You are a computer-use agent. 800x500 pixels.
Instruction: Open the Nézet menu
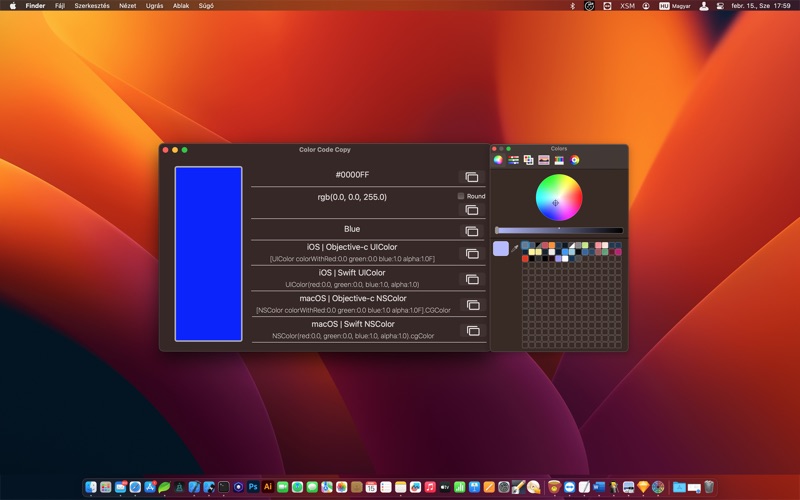point(128,6)
